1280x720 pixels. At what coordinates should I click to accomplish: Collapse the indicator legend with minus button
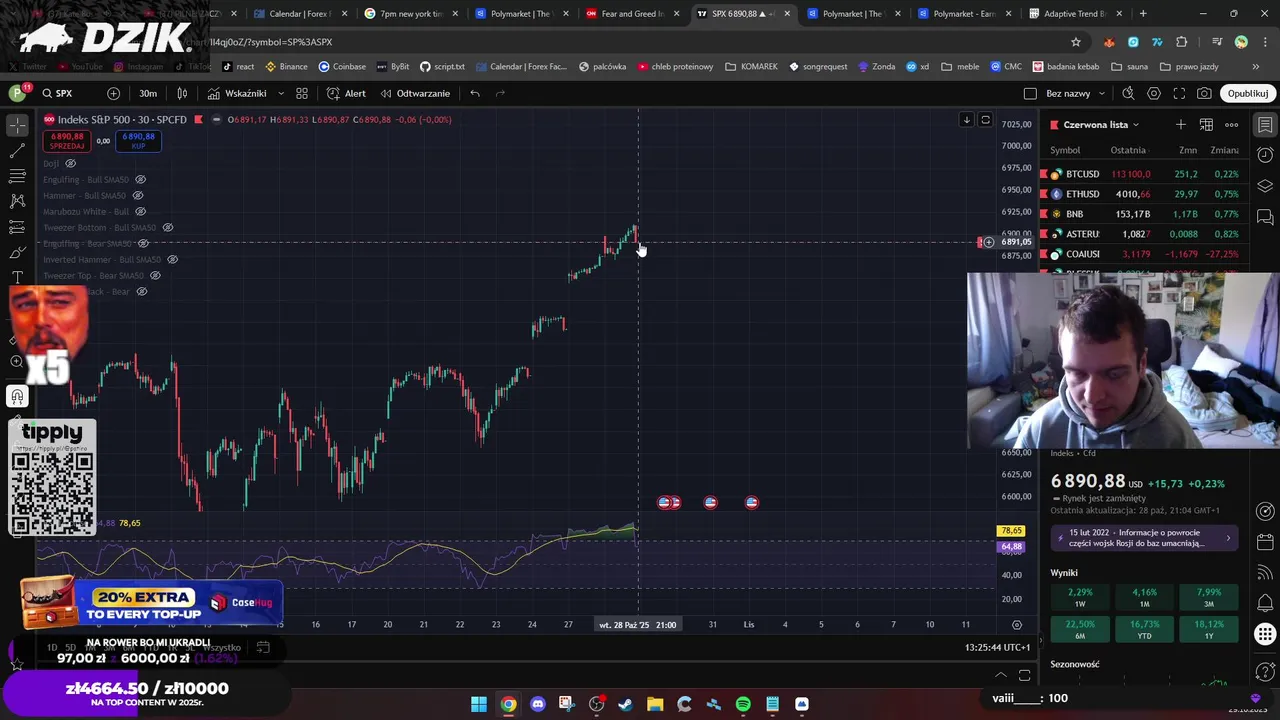216,119
